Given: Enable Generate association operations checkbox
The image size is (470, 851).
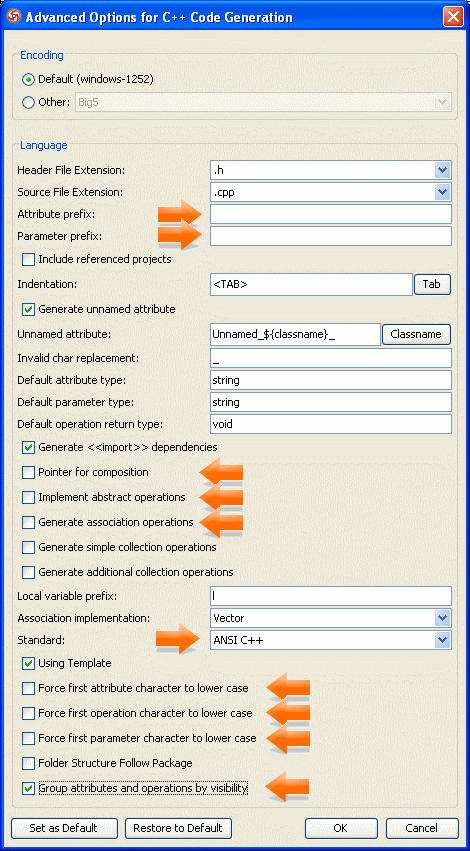Looking at the screenshot, I should [x=28, y=522].
